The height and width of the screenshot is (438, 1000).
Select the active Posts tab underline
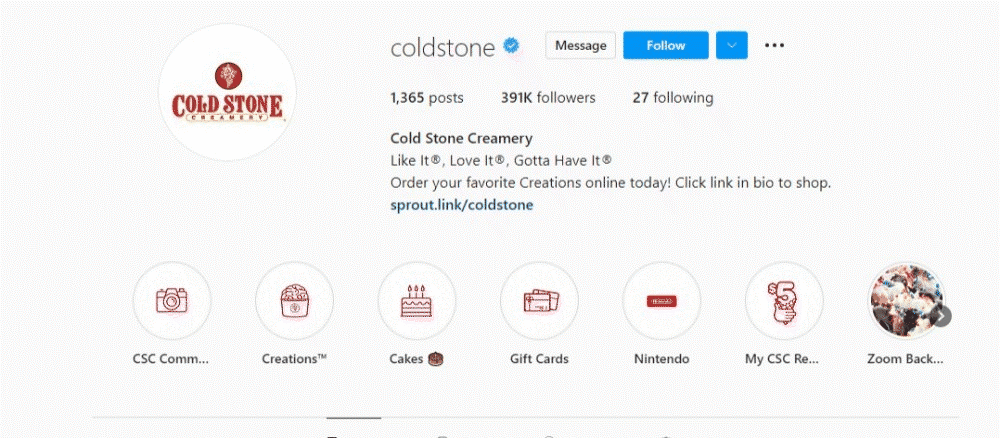pos(354,418)
